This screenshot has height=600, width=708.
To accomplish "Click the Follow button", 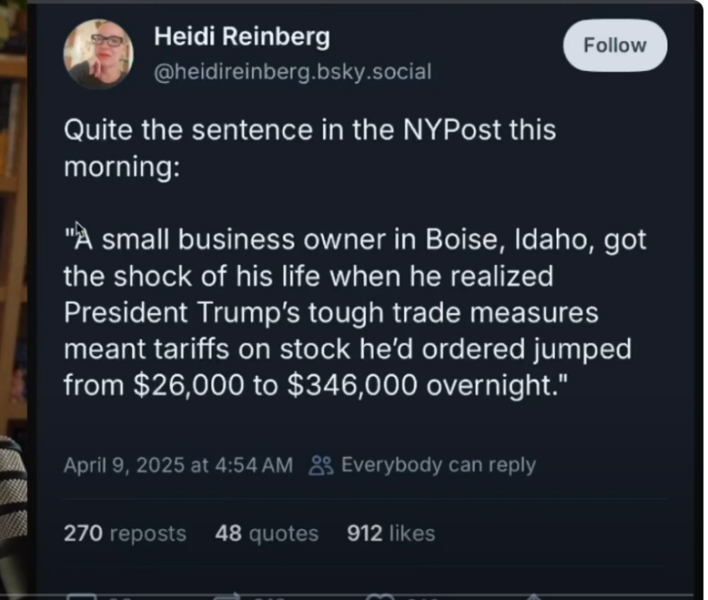I will coord(614,46).
